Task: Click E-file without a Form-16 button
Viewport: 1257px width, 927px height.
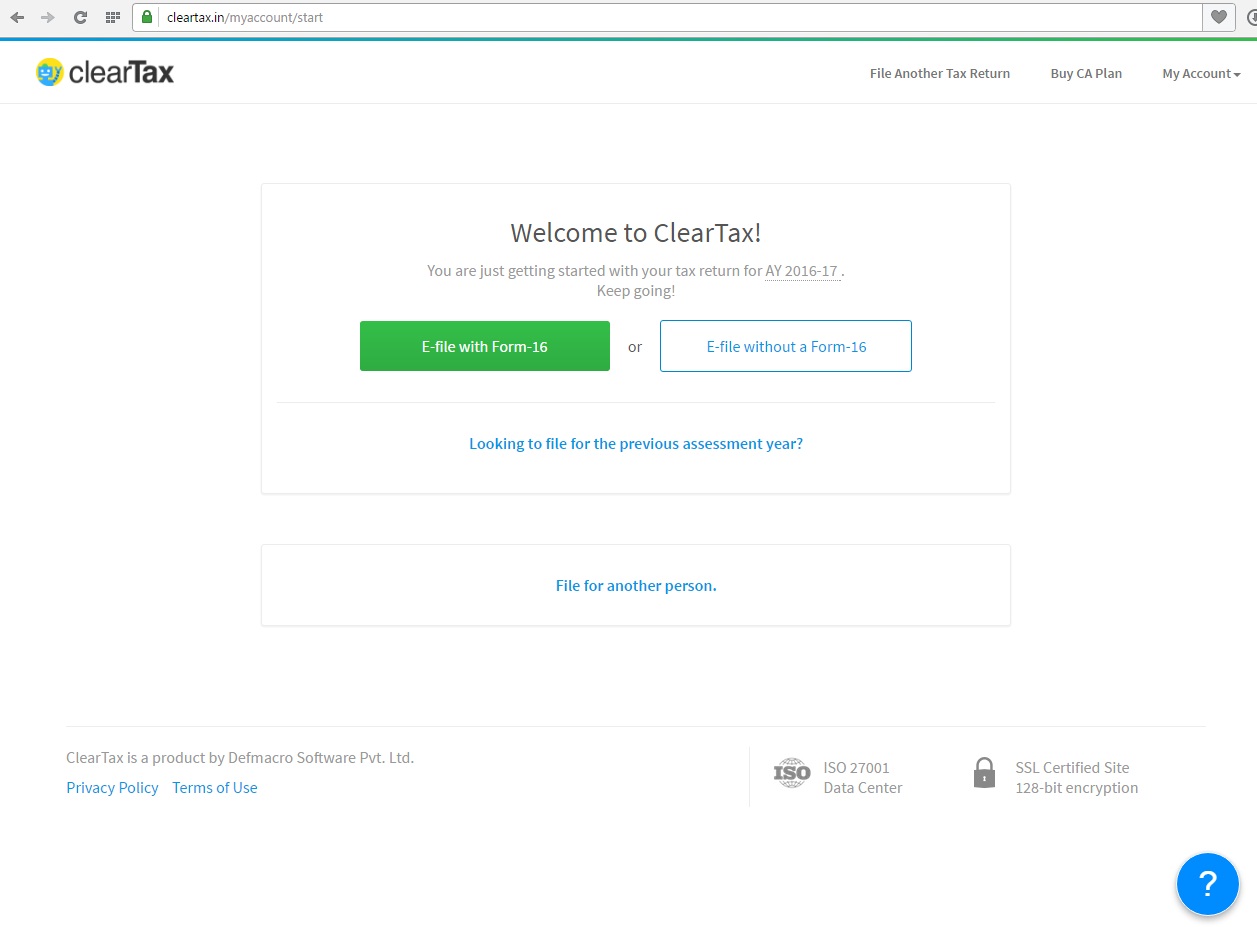Action: click(x=786, y=346)
